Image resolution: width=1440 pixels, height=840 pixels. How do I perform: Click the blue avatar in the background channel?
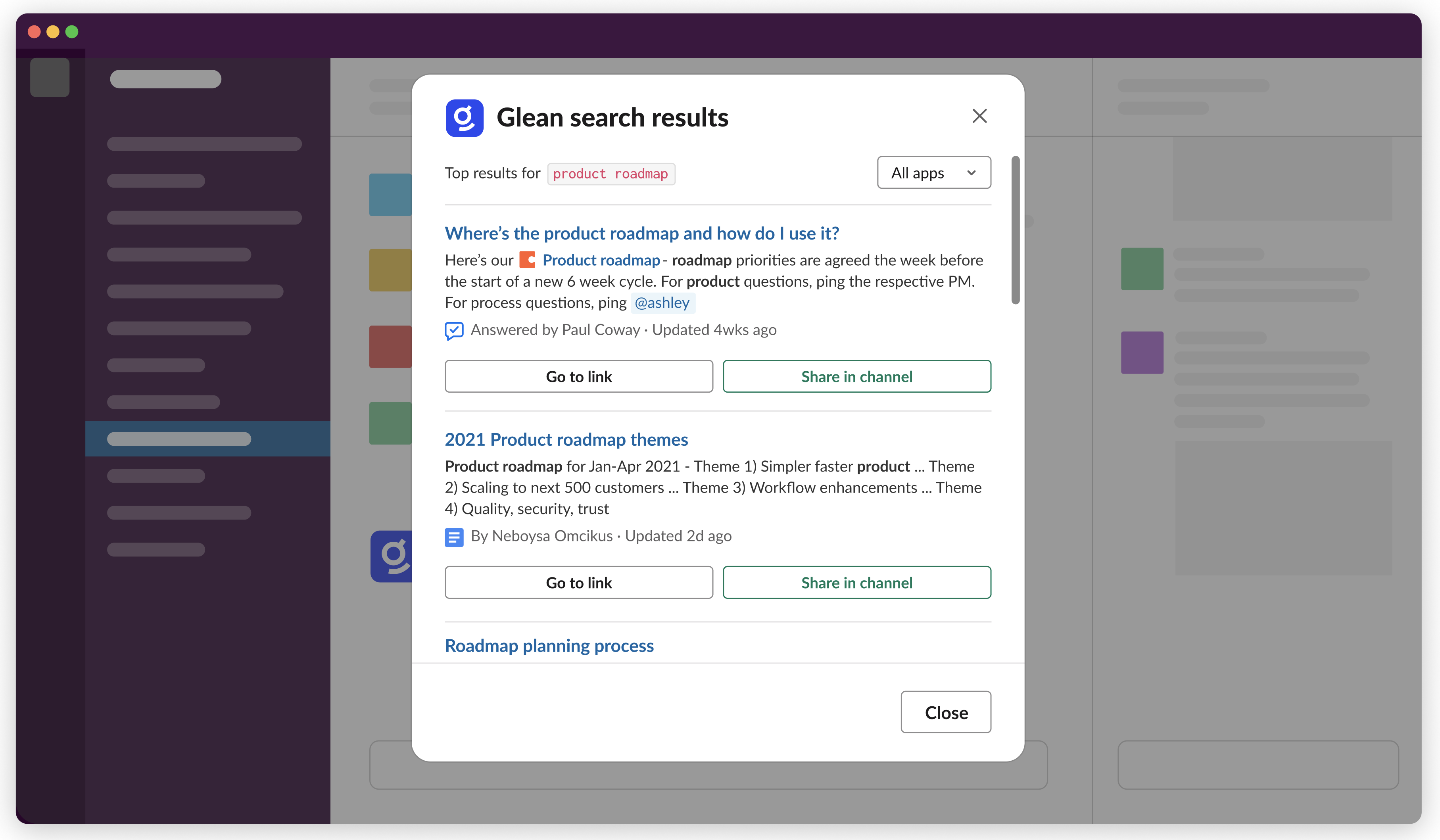(x=391, y=195)
